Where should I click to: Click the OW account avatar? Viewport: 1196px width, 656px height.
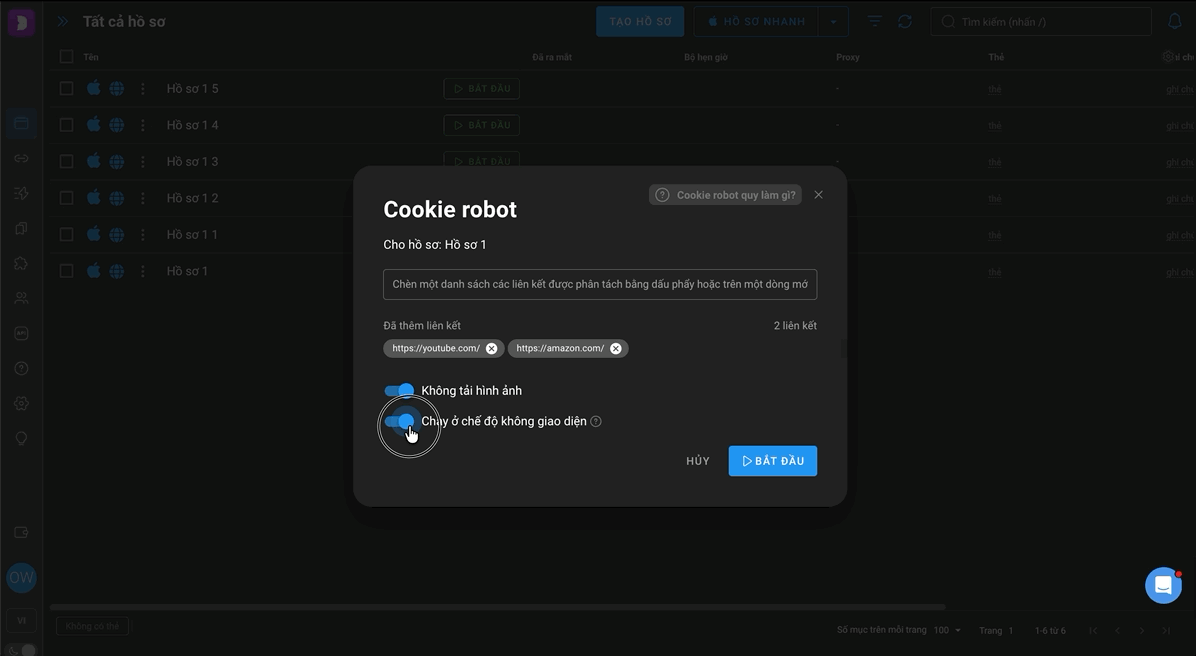pyautogui.click(x=21, y=577)
